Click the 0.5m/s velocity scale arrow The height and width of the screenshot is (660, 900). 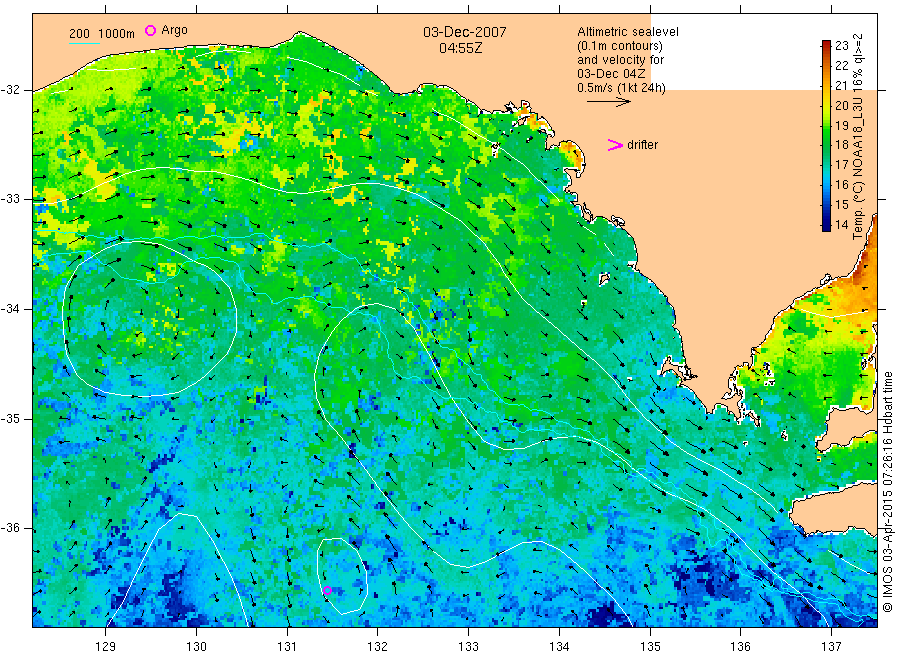[608, 102]
